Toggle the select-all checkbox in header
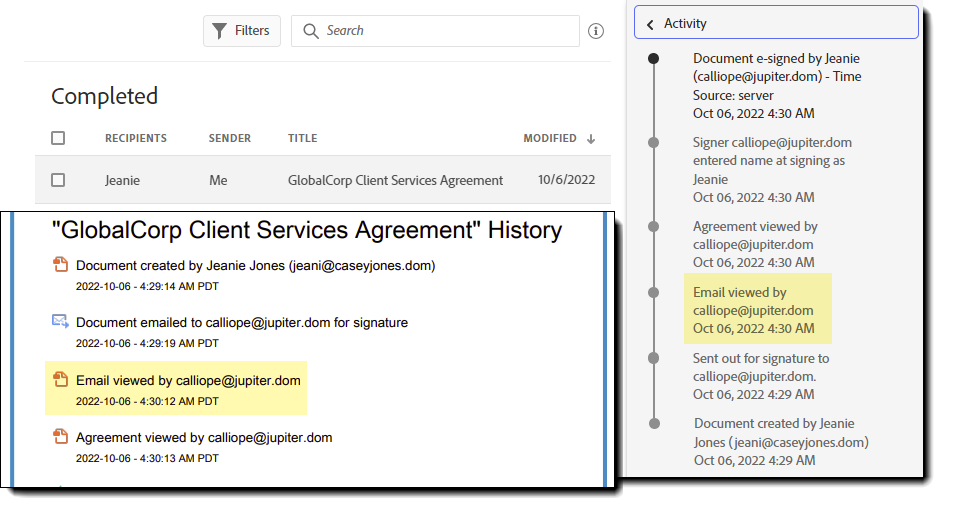This screenshot has width=953, height=507. click(x=58, y=138)
